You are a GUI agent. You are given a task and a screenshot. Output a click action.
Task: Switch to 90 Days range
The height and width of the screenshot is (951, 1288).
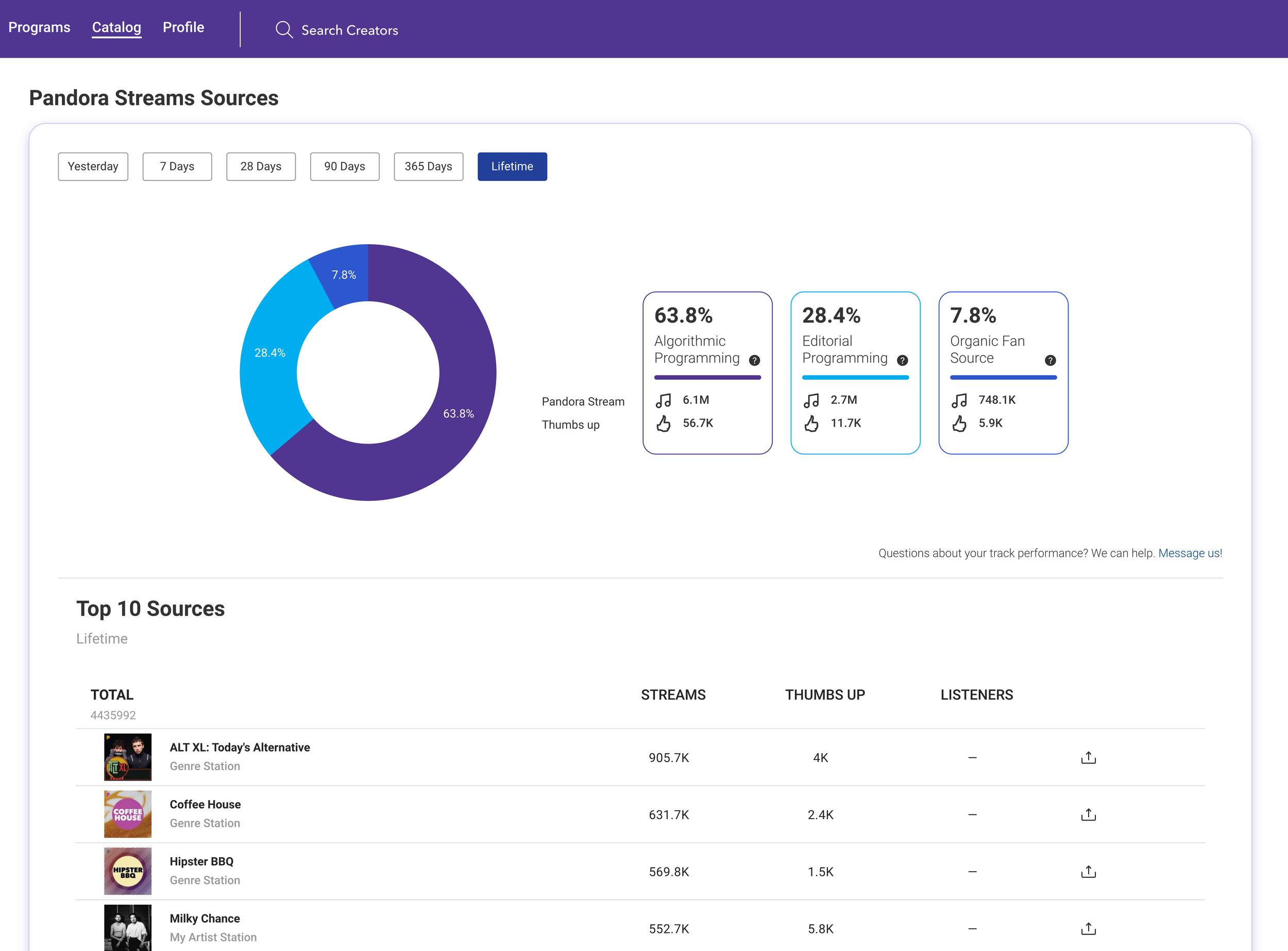(344, 166)
